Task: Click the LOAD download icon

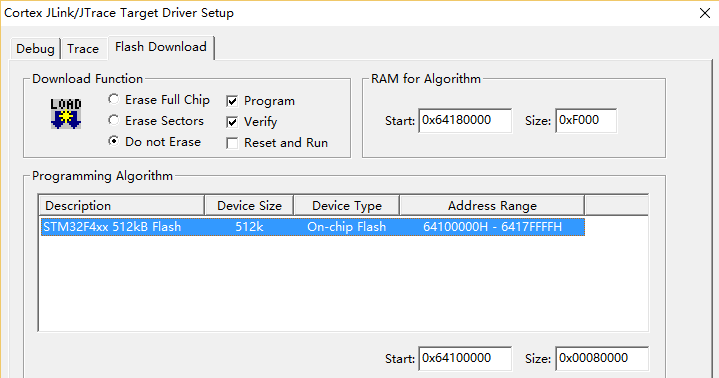Action: click(x=66, y=114)
